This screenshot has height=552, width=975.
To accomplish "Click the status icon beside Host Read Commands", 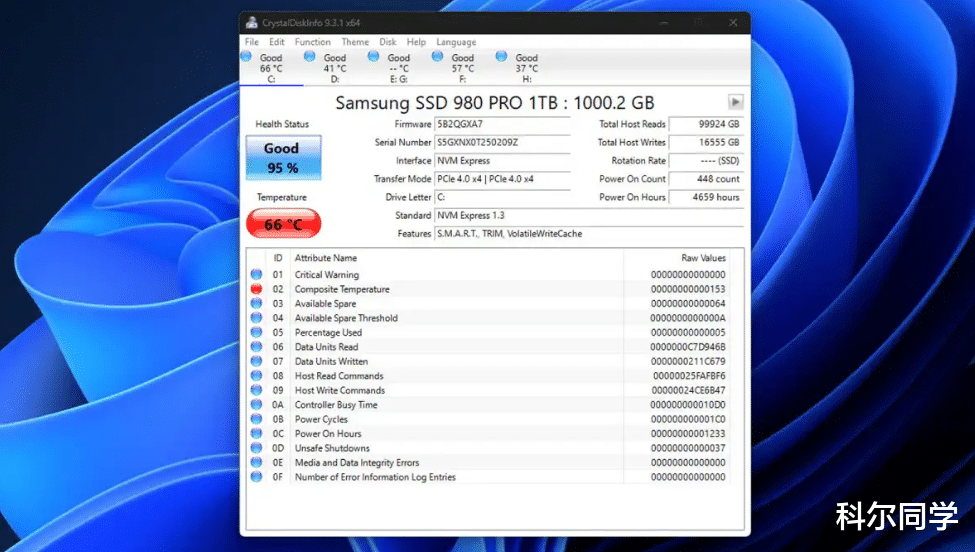I will (x=256, y=375).
